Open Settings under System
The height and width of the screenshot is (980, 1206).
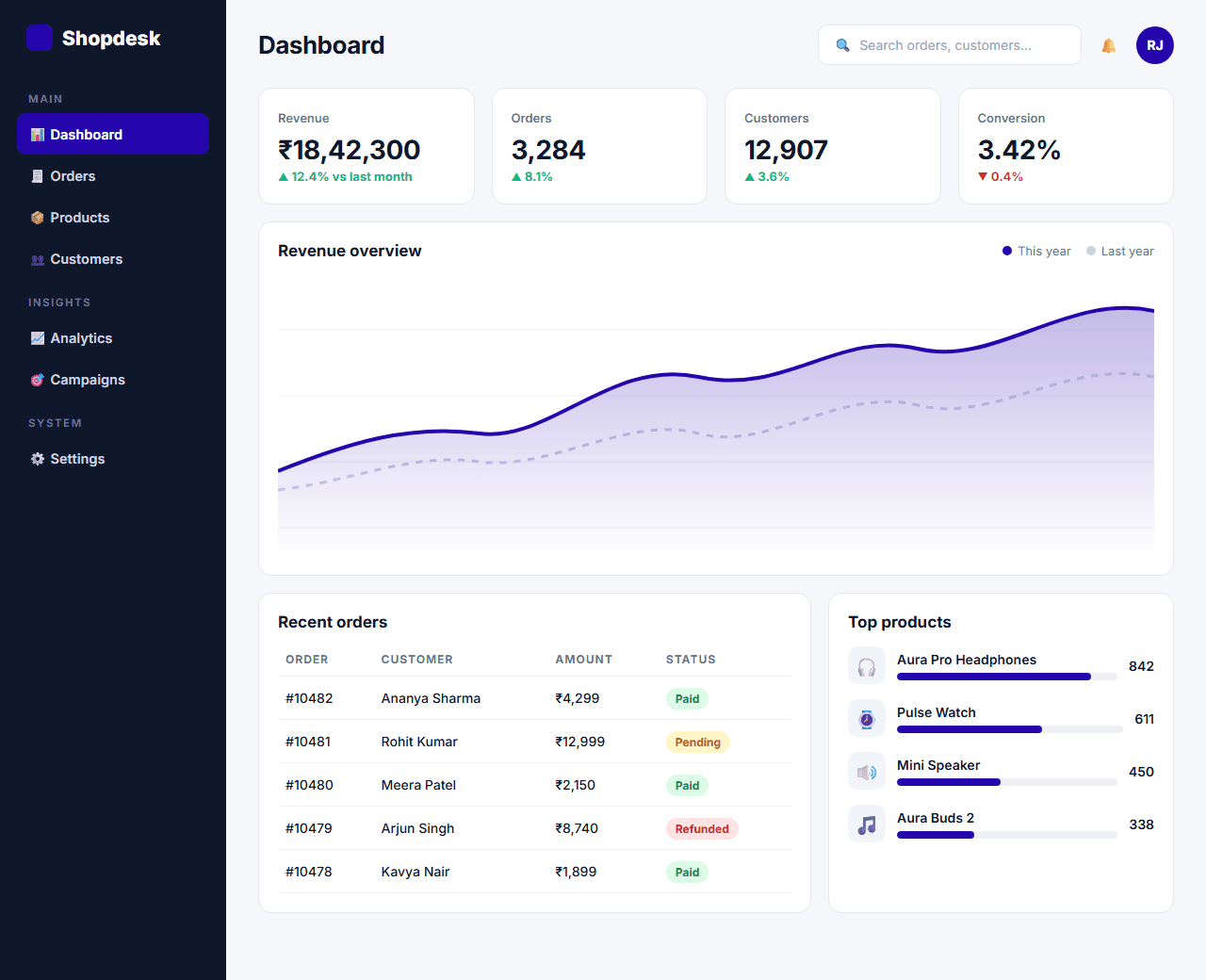[x=113, y=459]
